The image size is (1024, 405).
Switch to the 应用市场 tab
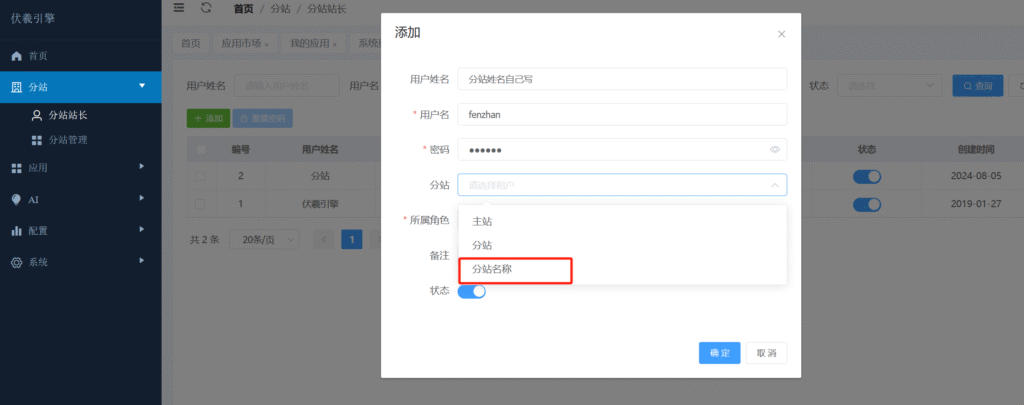(x=245, y=43)
